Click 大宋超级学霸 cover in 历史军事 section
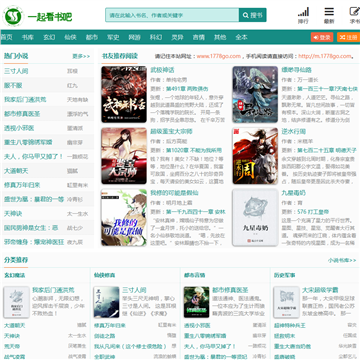 [286, 302]
